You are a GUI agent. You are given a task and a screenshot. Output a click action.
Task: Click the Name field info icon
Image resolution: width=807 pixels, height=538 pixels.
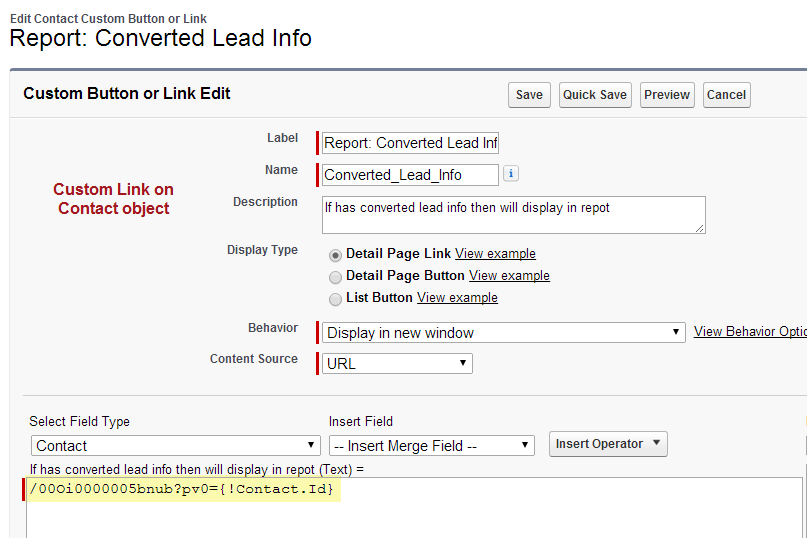click(511, 173)
